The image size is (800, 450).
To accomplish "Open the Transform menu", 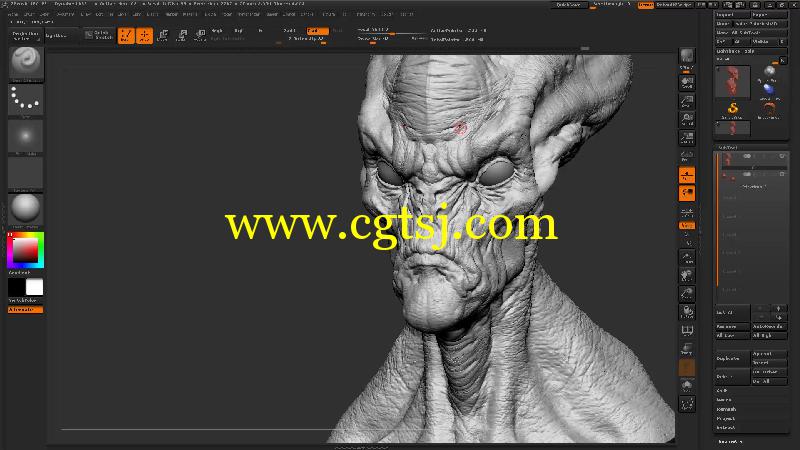I will [x=365, y=14].
